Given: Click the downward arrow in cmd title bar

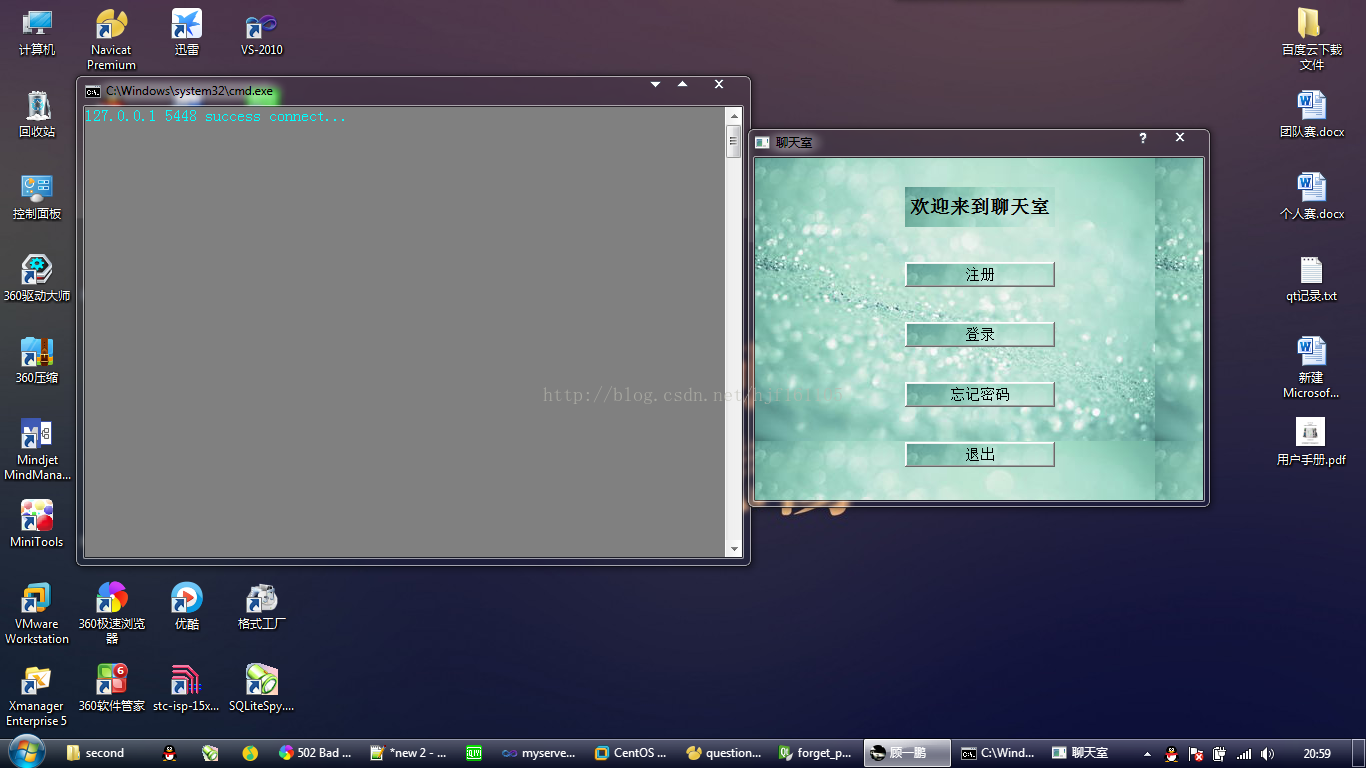Looking at the screenshot, I should click(656, 85).
